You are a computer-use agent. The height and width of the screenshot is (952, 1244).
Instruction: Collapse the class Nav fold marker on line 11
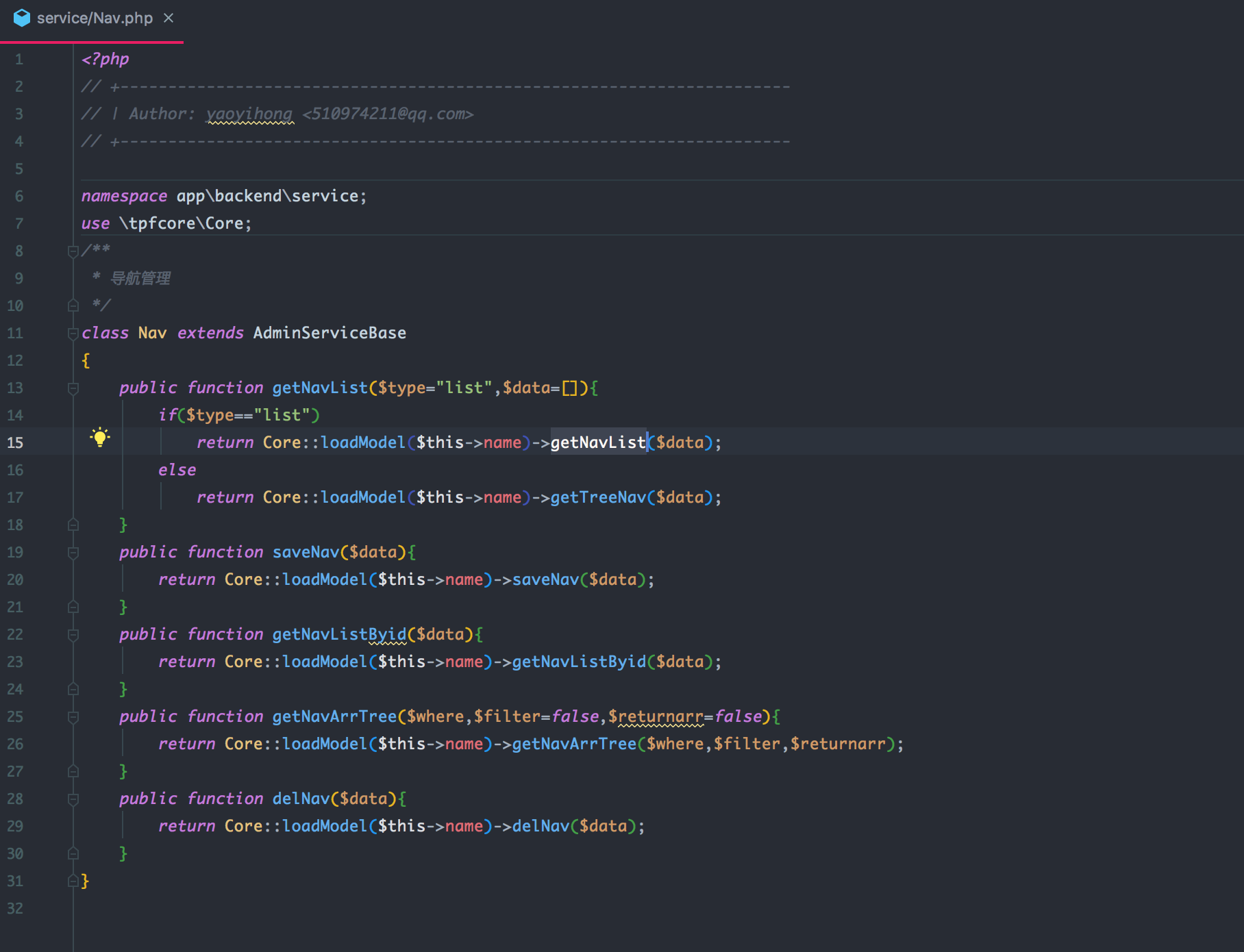[73, 334]
